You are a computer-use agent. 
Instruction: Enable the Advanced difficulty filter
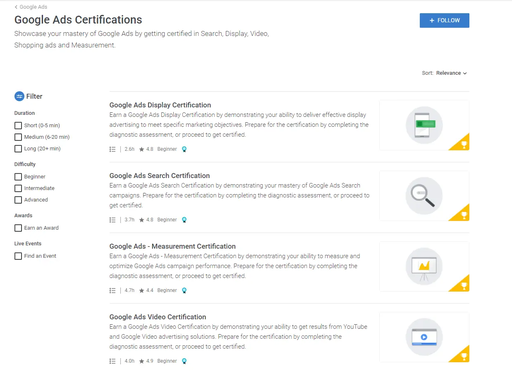tap(18, 200)
